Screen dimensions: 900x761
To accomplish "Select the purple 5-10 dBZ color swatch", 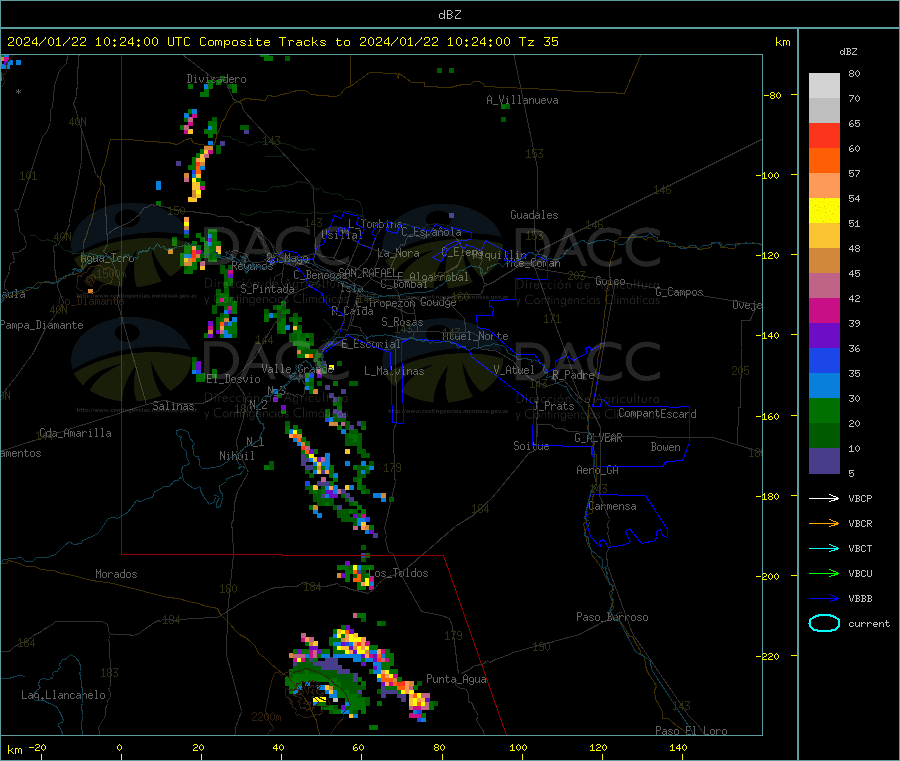I will (x=824, y=461).
